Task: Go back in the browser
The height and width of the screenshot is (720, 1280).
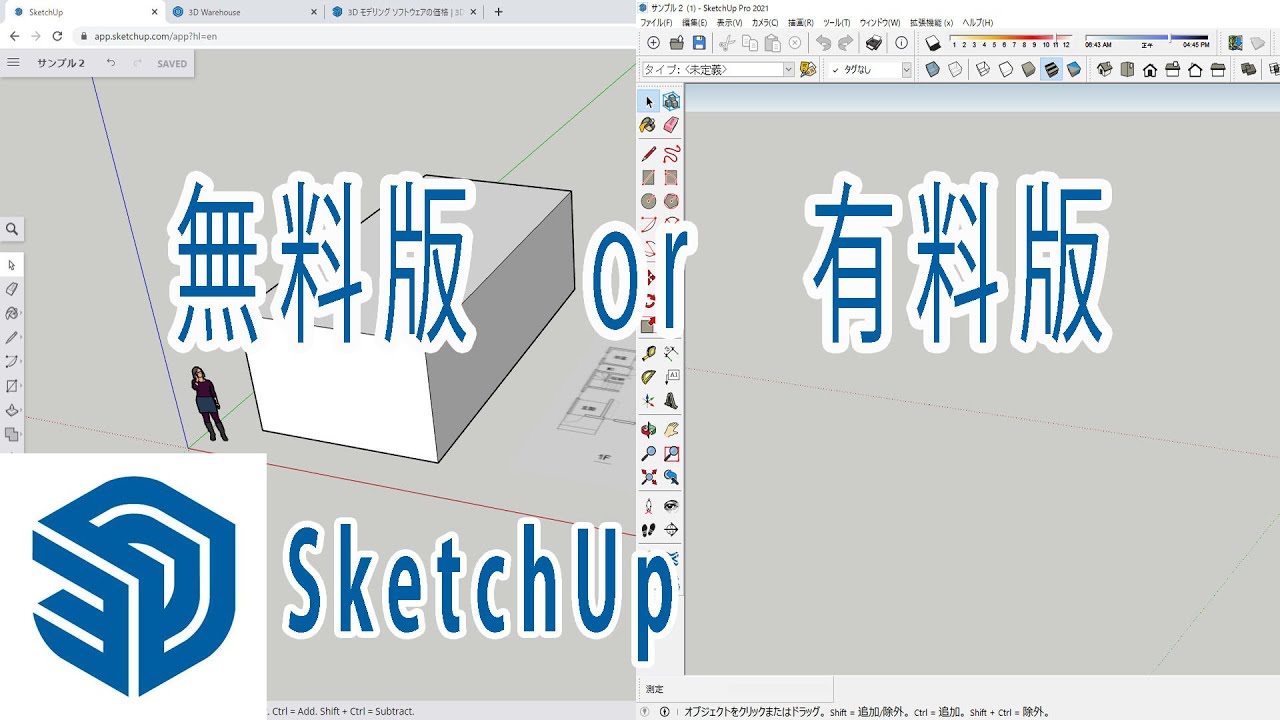Action: pyautogui.click(x=14, y=36)
